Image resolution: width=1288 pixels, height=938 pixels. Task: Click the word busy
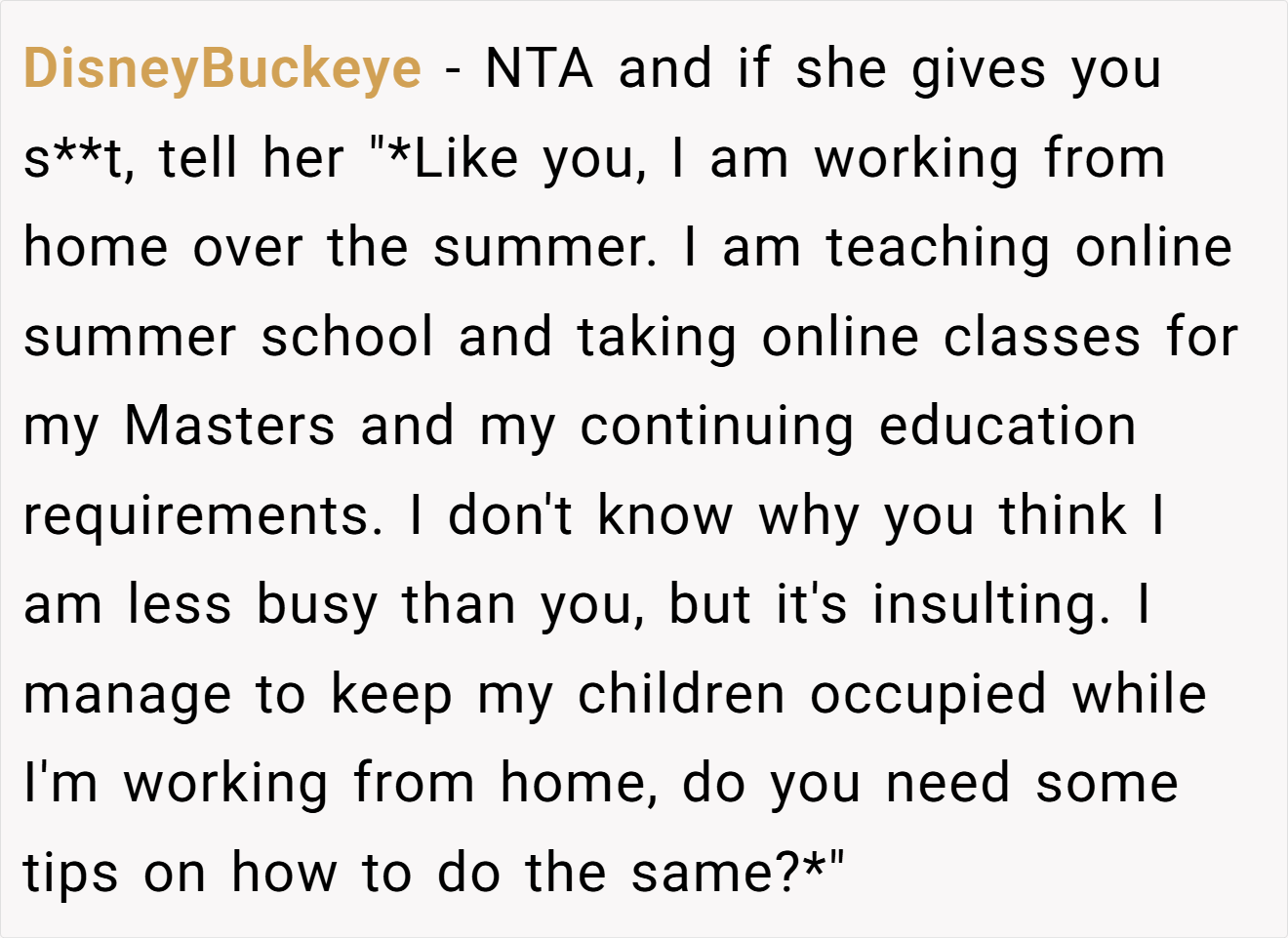316,606
